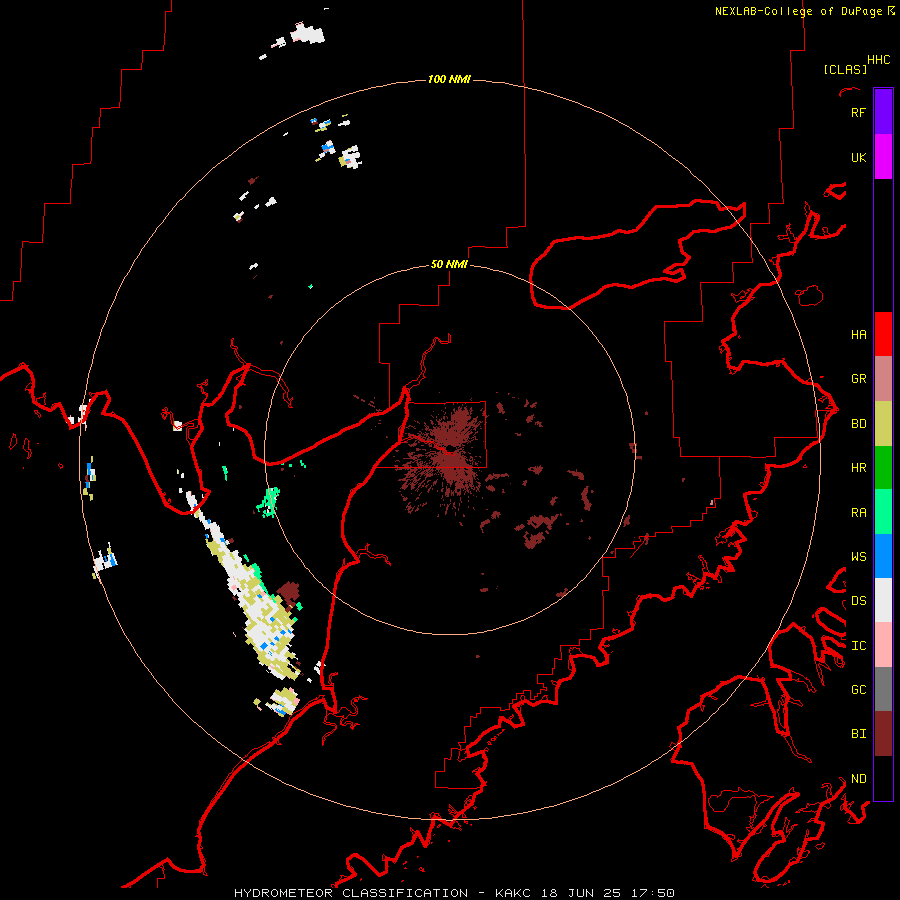Click the GR legend label
The width and height of the screenshot is (900, 900).
click(858, 379)
